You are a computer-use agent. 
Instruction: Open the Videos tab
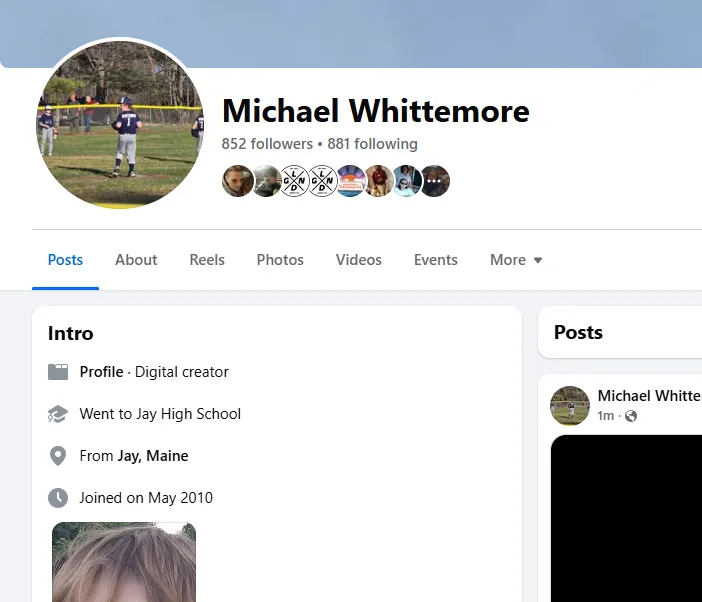[x=359, y=260]
